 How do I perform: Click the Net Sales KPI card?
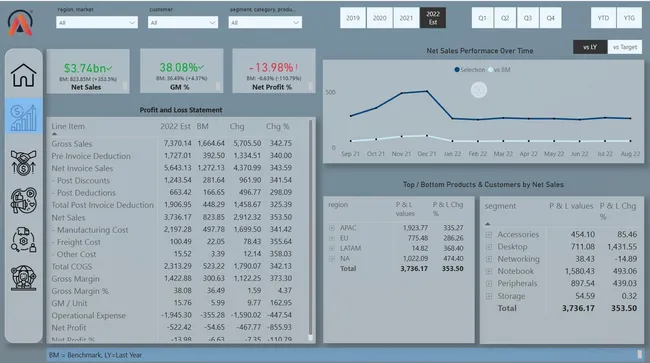point(88,71)
